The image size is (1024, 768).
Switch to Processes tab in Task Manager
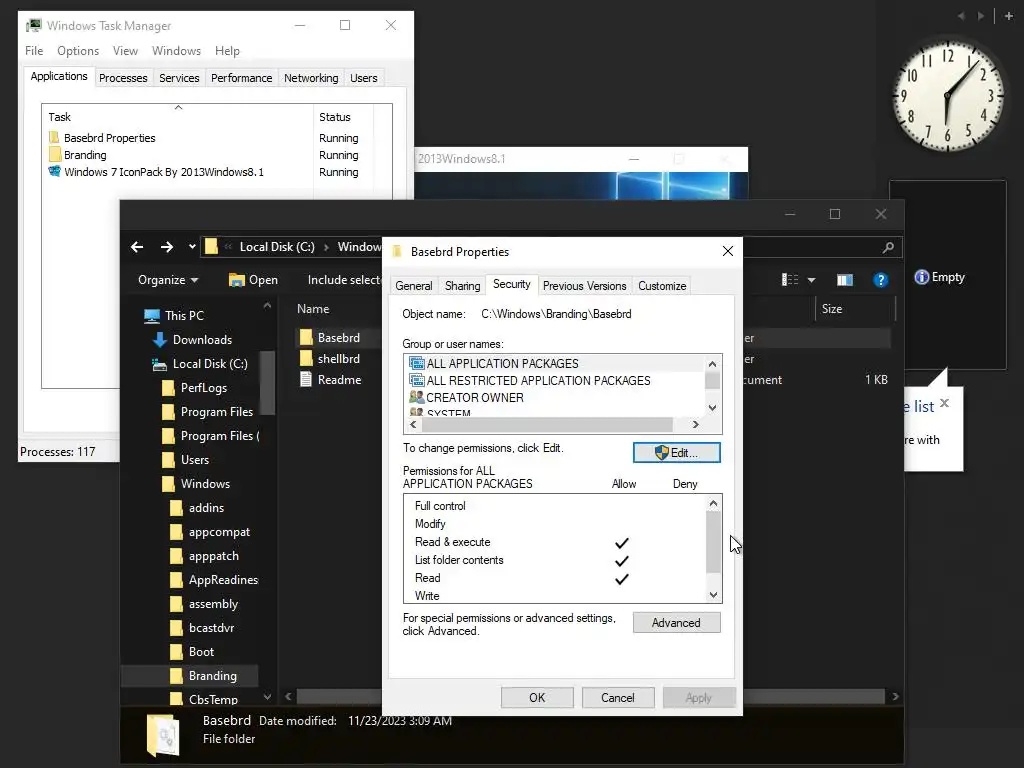[x=123, y=78]
